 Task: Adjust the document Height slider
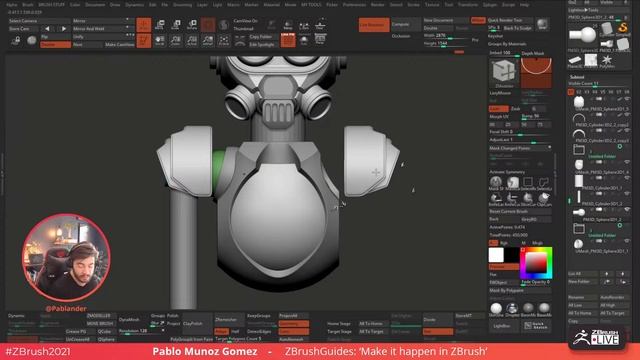[446, 43]
